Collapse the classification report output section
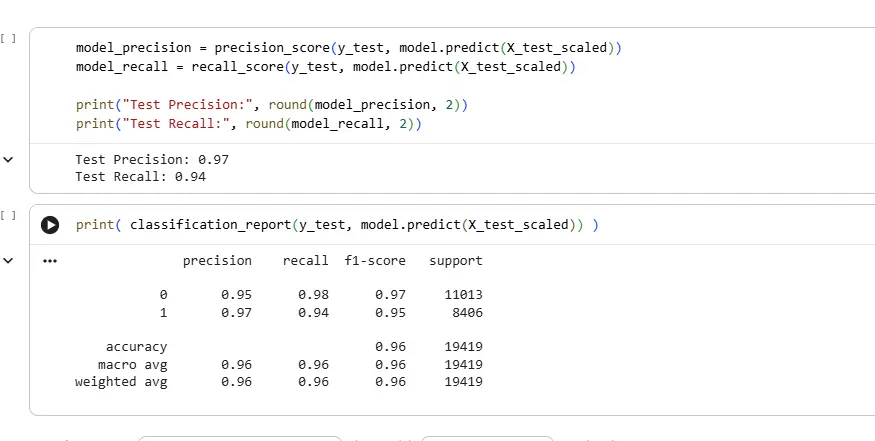875x441 pixels. pos(9,261)
